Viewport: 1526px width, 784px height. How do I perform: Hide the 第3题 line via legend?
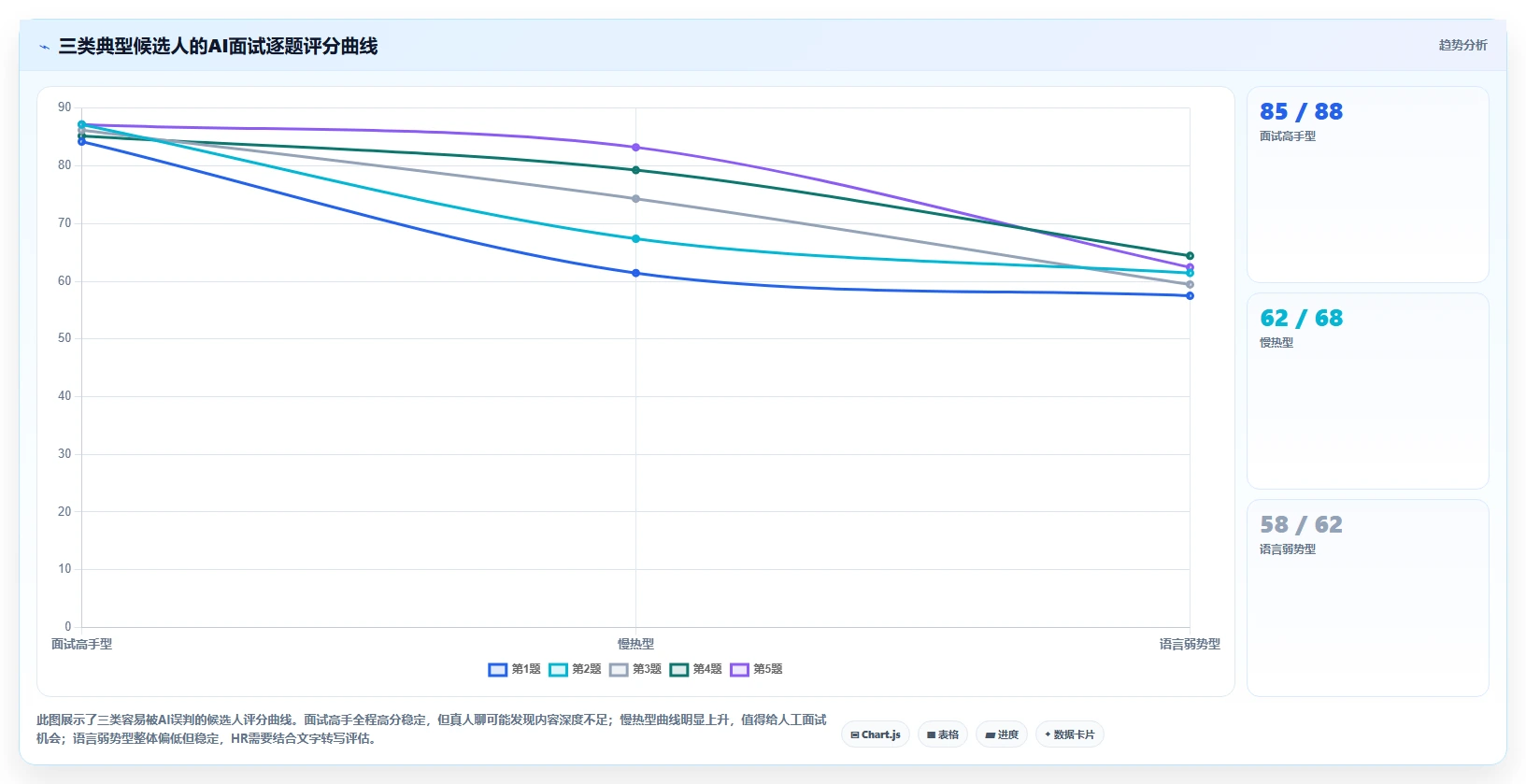pos(635,669)
